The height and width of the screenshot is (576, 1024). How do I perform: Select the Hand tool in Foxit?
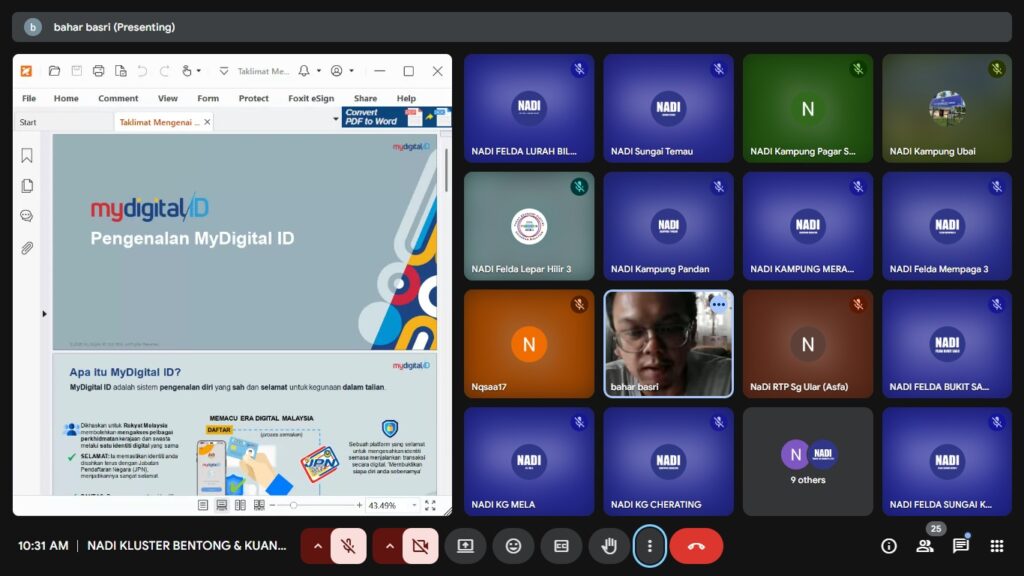point(187,71)
